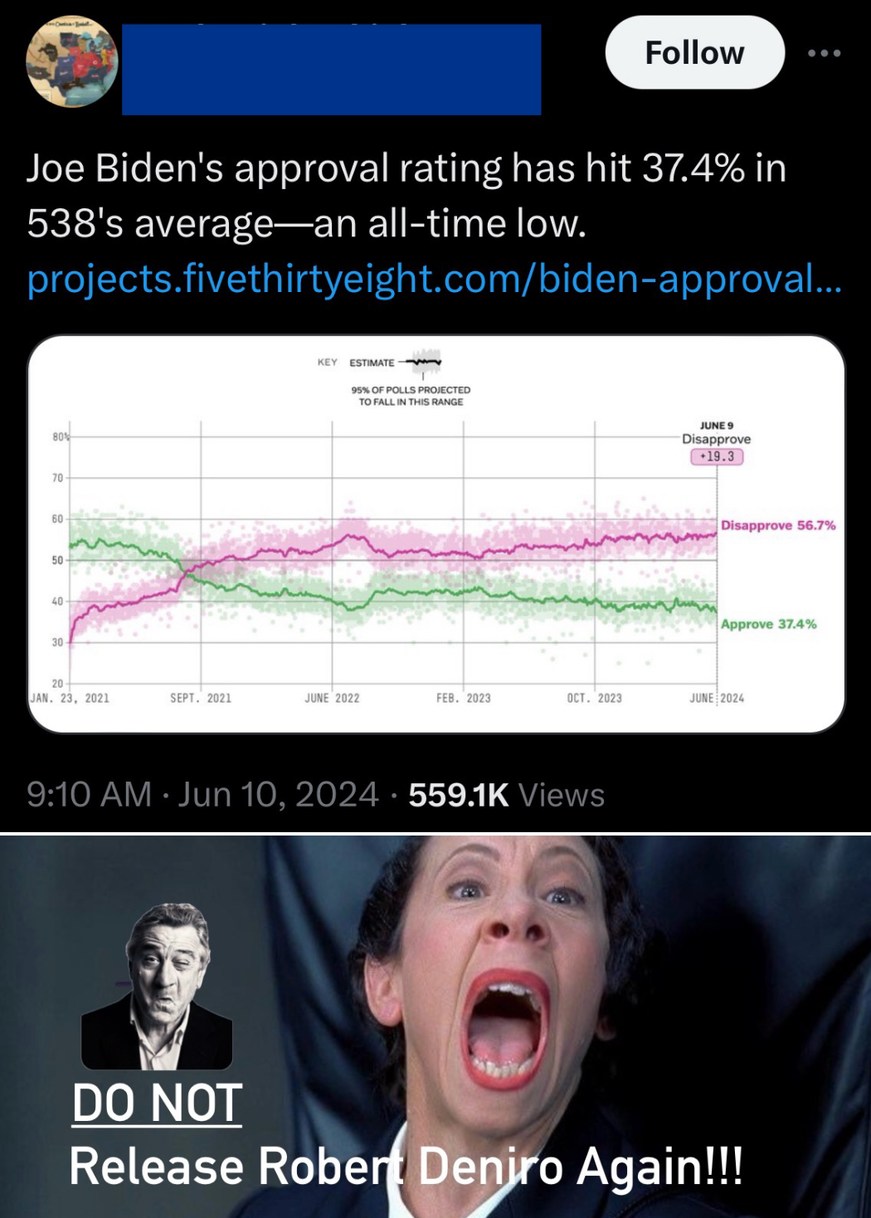Open the projects.fivethirtyeight.com biden-approval link
The width and height of the screenshot is (871, 1218).
435,282
